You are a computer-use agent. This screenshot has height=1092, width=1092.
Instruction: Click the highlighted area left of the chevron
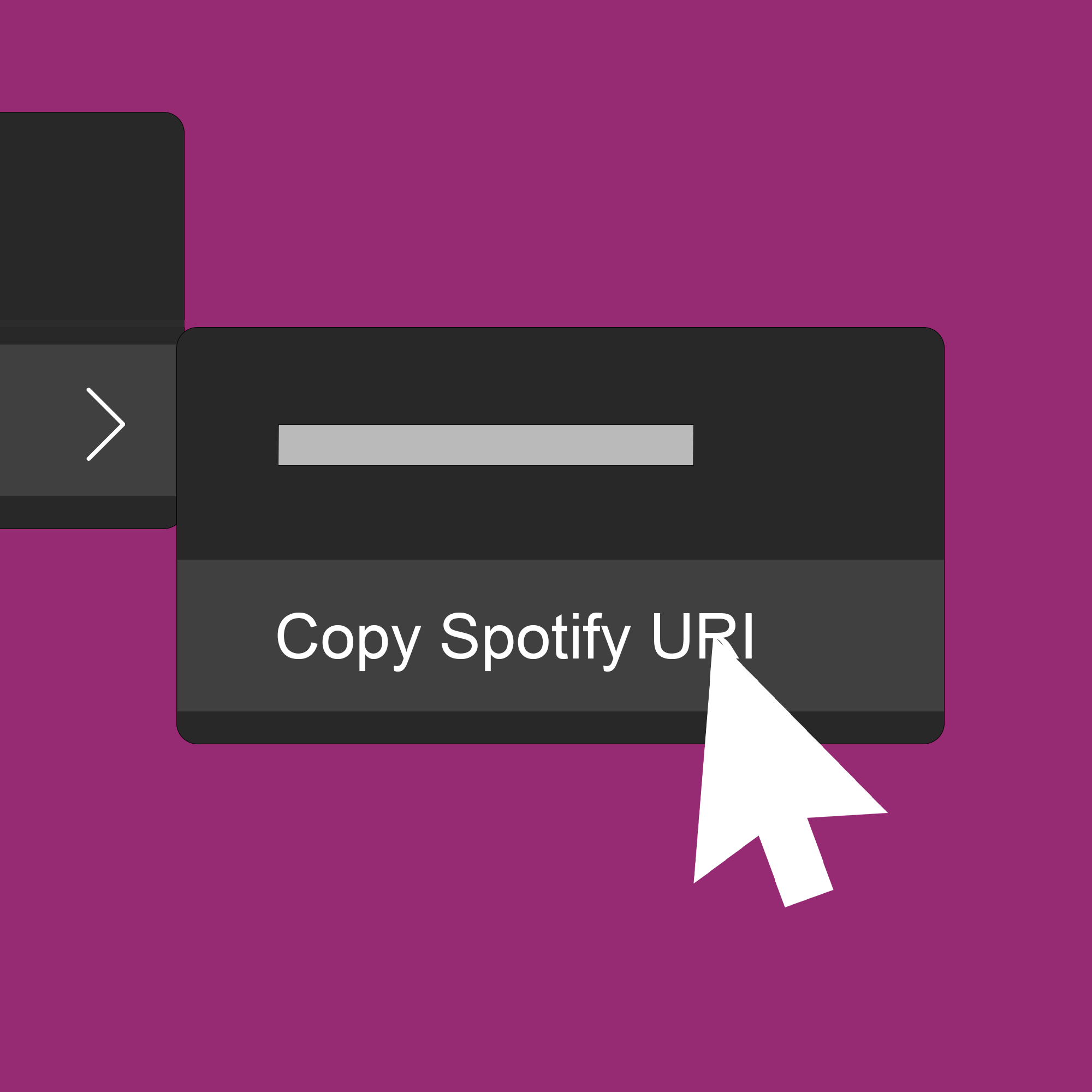pyautogui.click(x=43, y=420)
